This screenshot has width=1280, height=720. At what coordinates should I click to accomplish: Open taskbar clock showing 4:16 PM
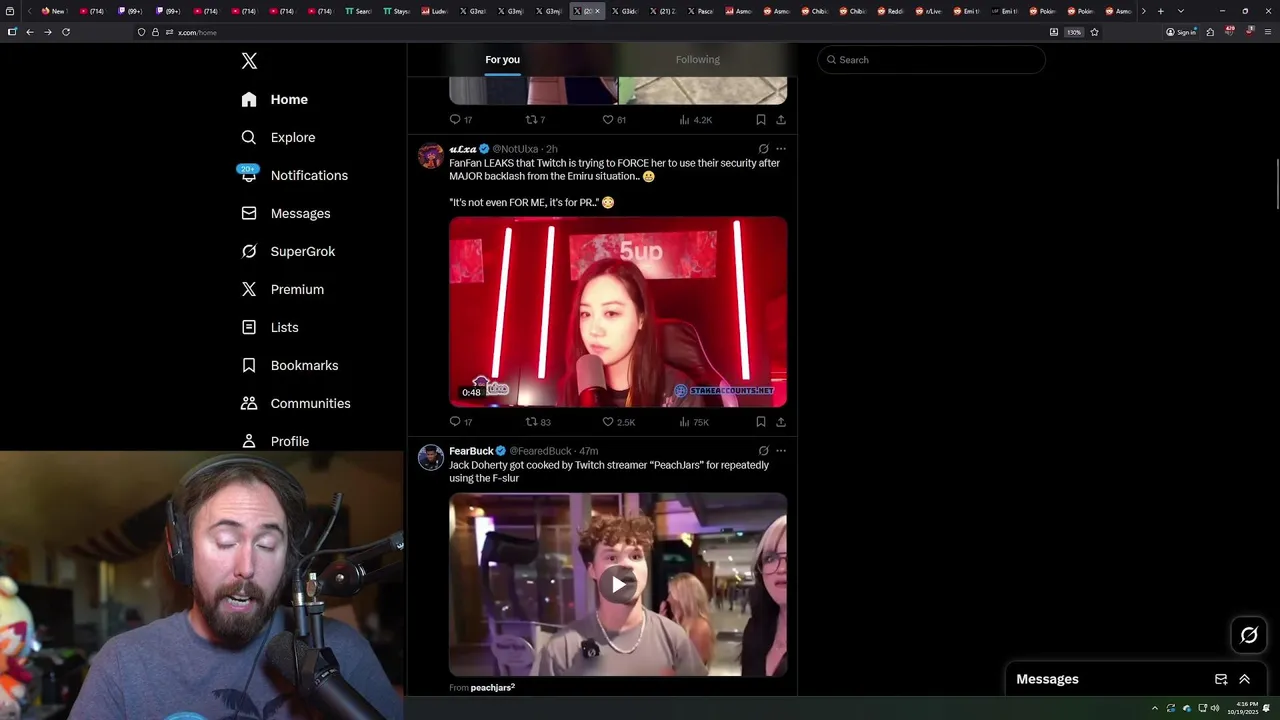tap(1244, 708)
